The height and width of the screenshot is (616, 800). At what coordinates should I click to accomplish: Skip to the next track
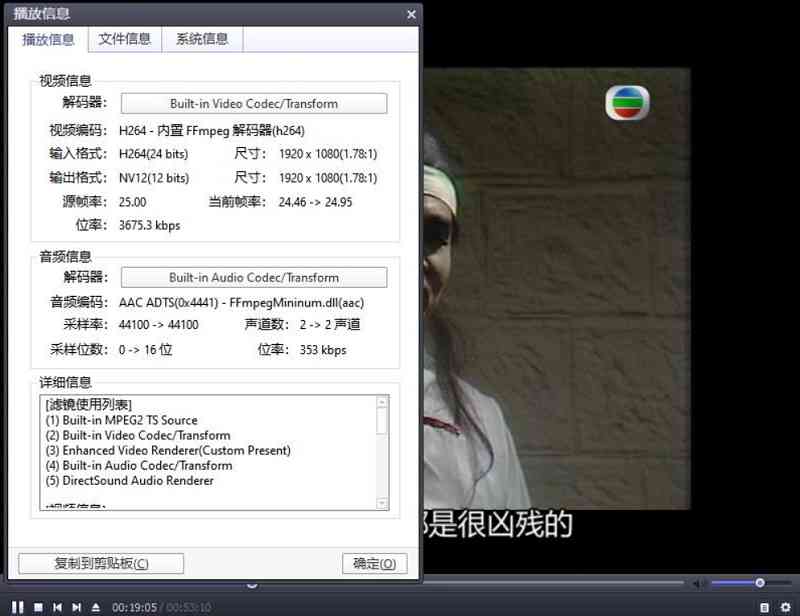tap(77, 607)
